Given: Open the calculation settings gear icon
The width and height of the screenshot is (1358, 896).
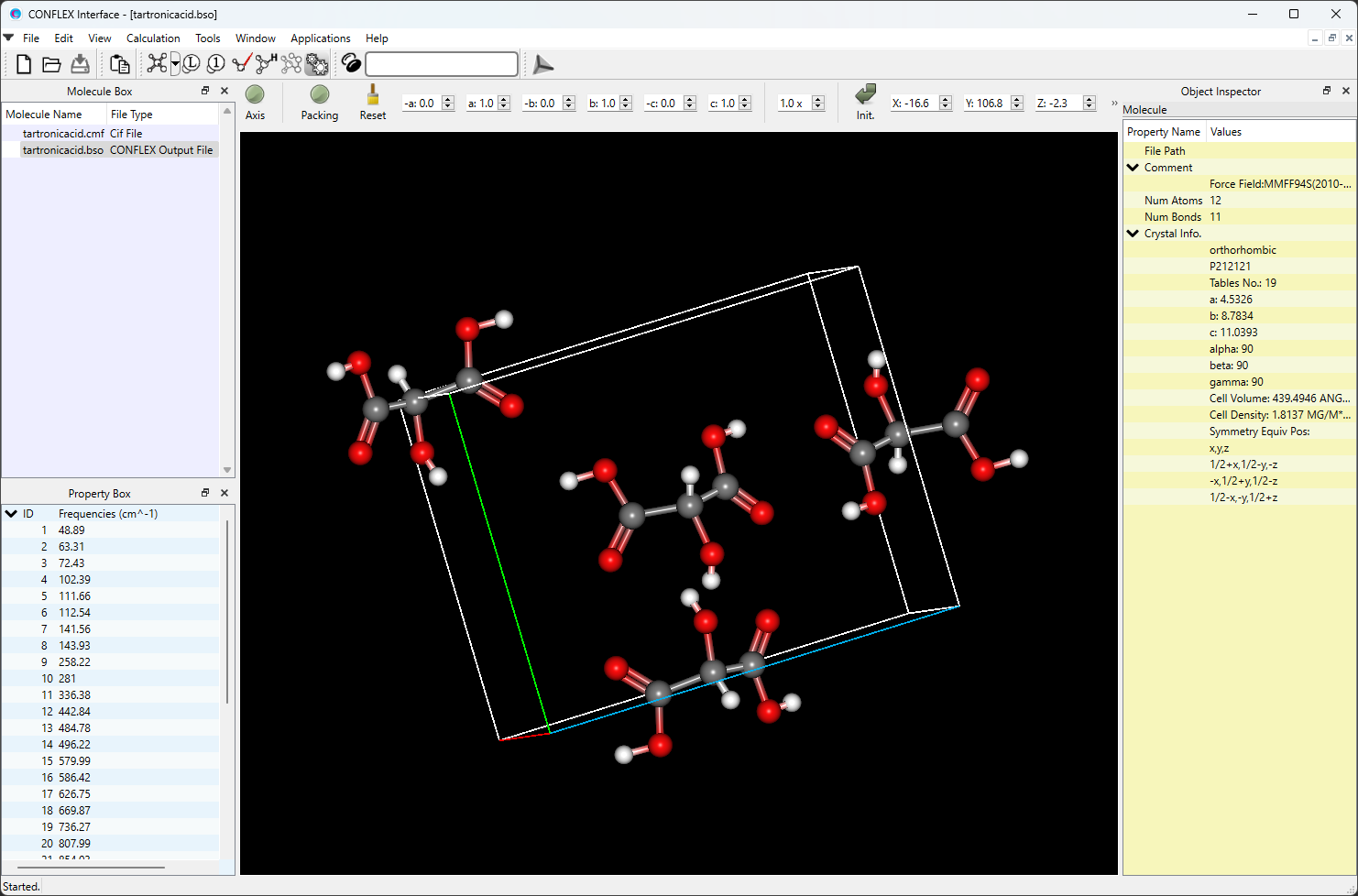Looking at the screenshot, I should (x=316, y=63).
